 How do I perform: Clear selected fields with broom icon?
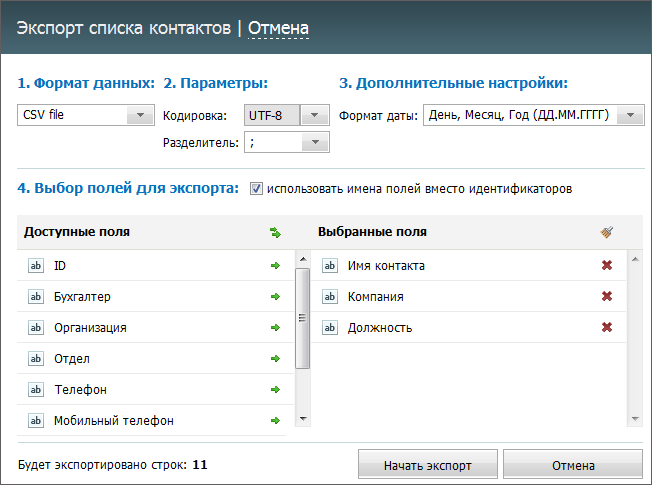pos(607,232)
